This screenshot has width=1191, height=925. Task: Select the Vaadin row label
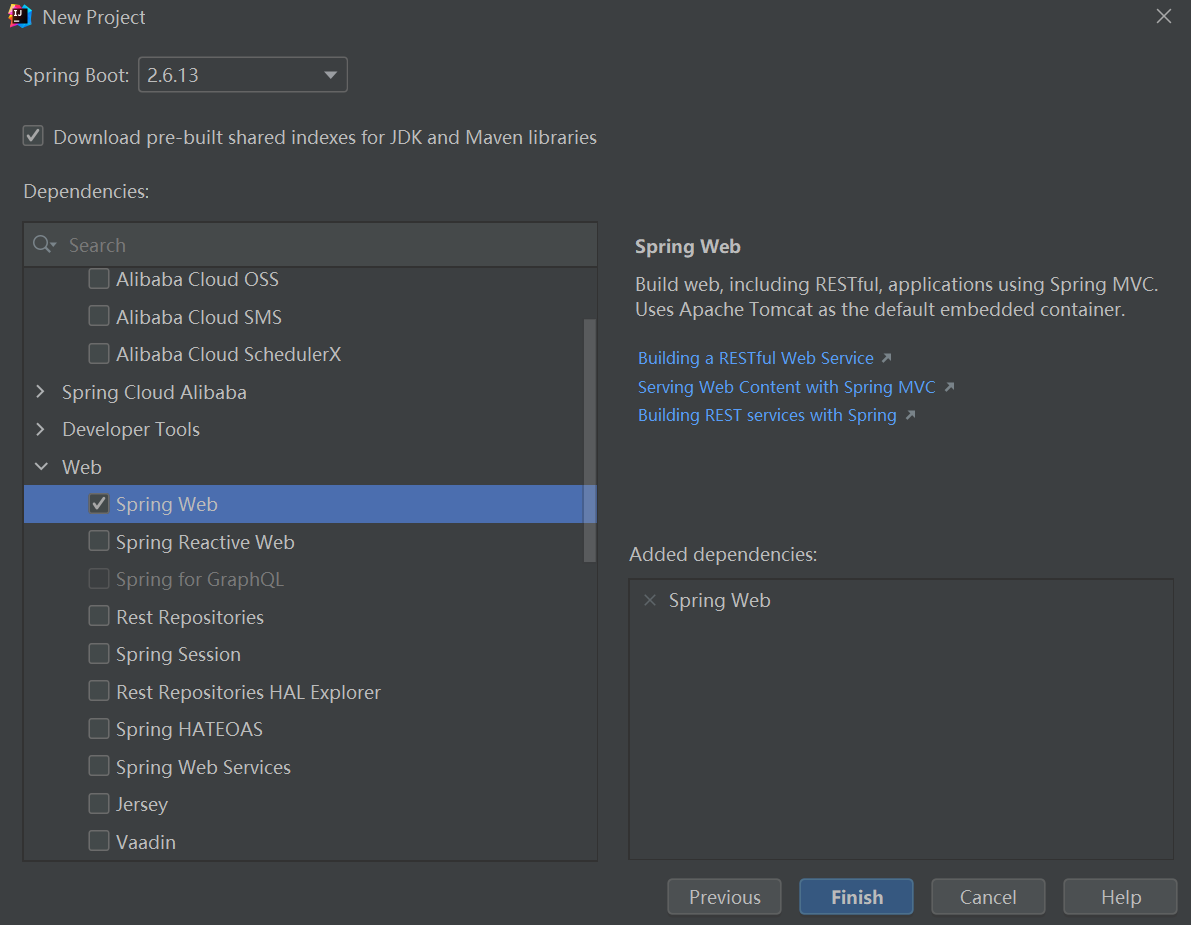(146, 841)
